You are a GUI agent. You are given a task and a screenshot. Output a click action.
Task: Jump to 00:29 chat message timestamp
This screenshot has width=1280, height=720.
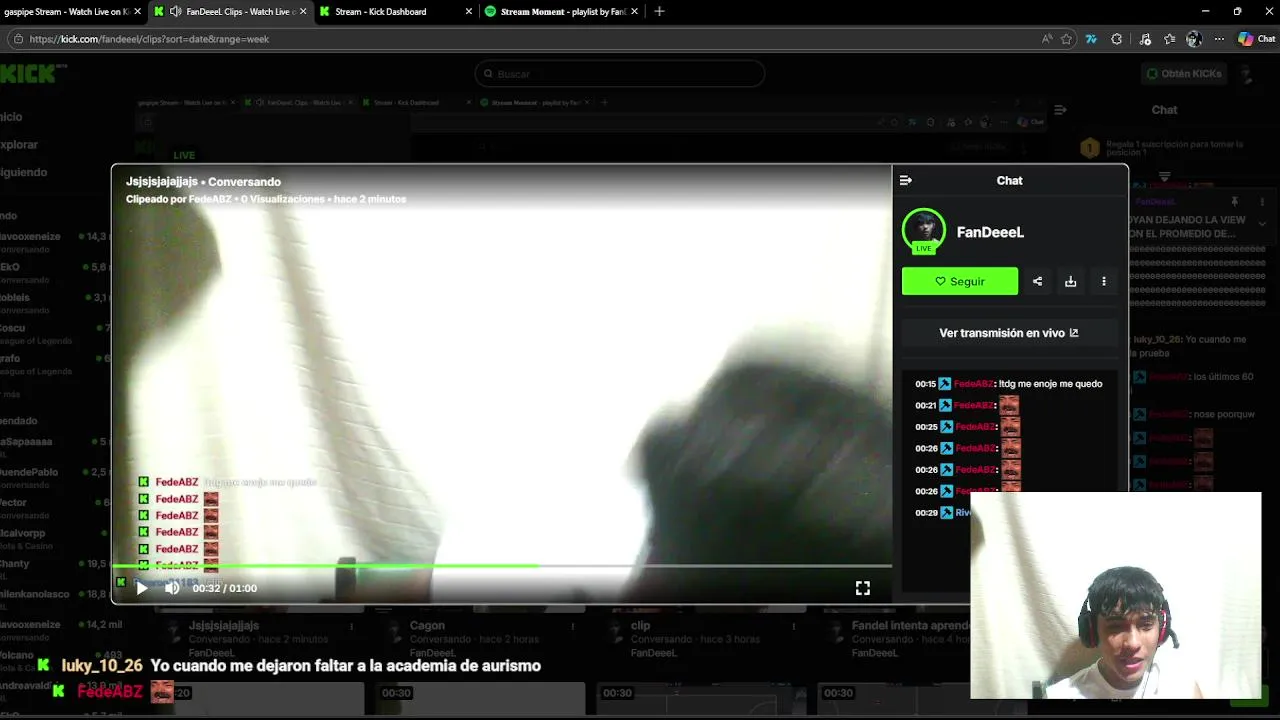(925, 513)
